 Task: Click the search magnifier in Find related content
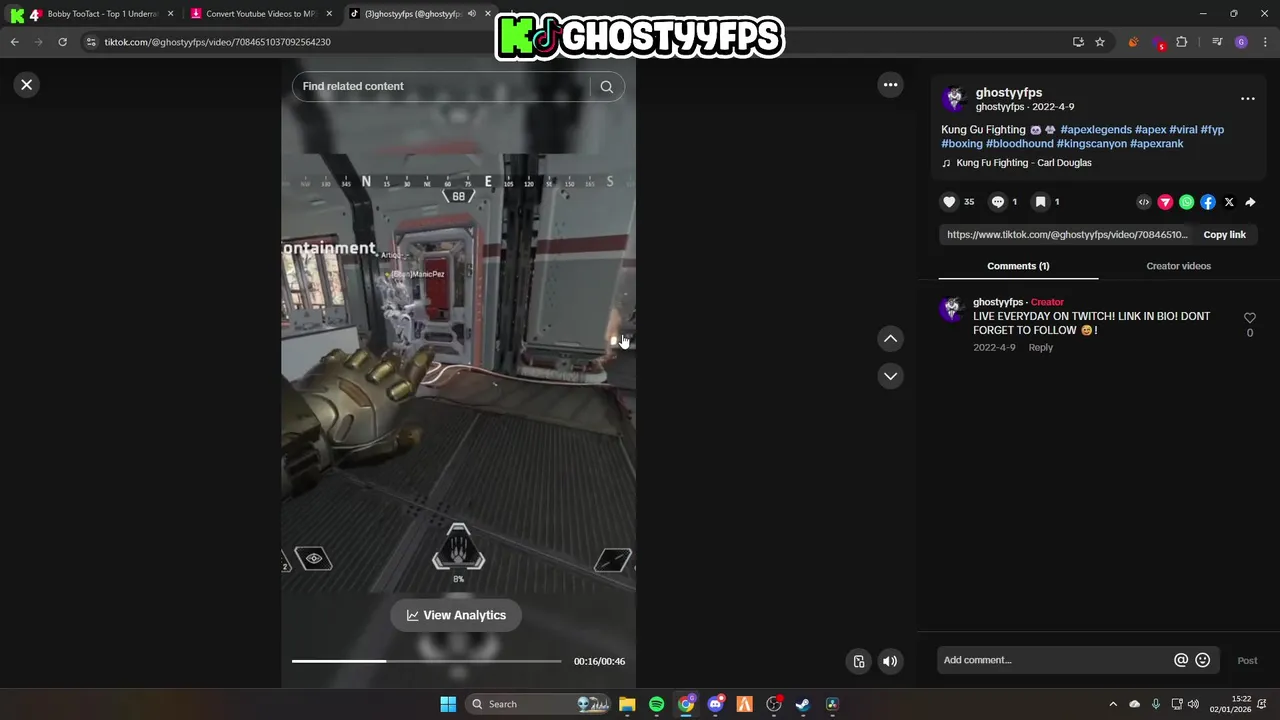pyautogui.click(x=606, y=86)
